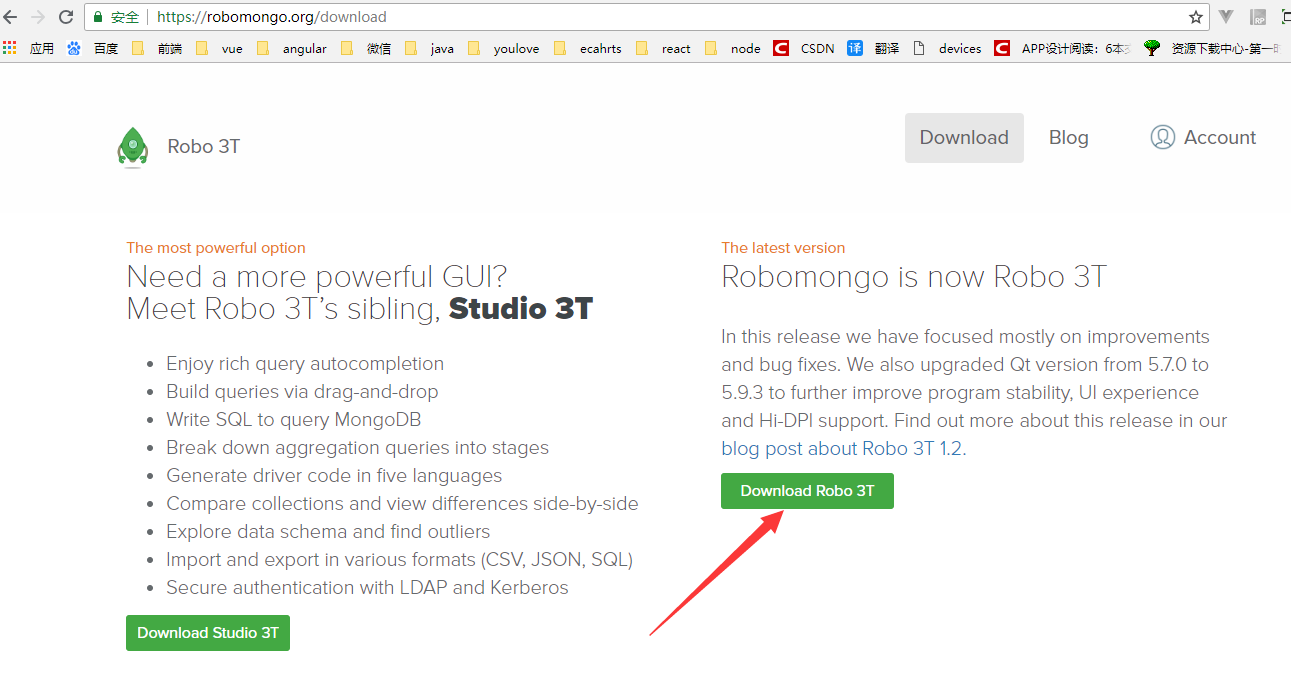Open the 应用 apps grid shortcut
The width and height of the screenshot is (1291, 698).
pyautogui.click(x=29, y=48)
